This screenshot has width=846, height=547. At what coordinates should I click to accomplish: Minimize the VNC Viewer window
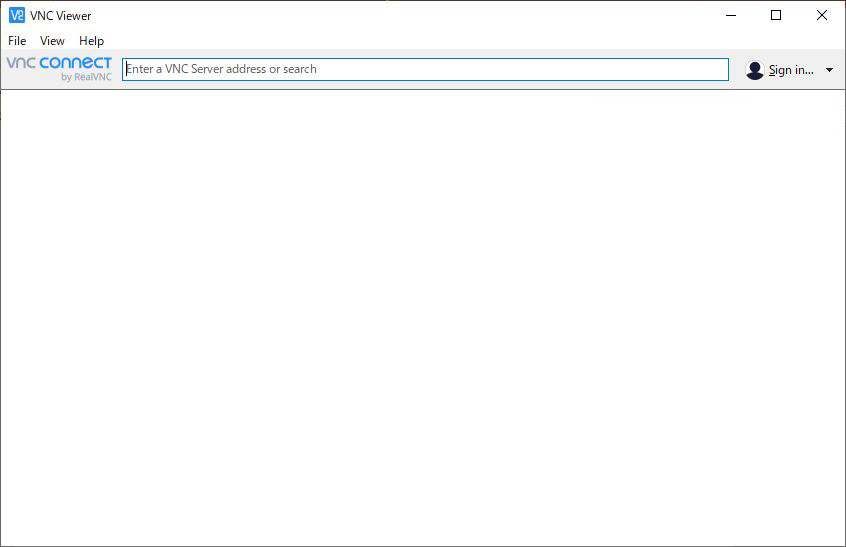click(x=730, y=15)
